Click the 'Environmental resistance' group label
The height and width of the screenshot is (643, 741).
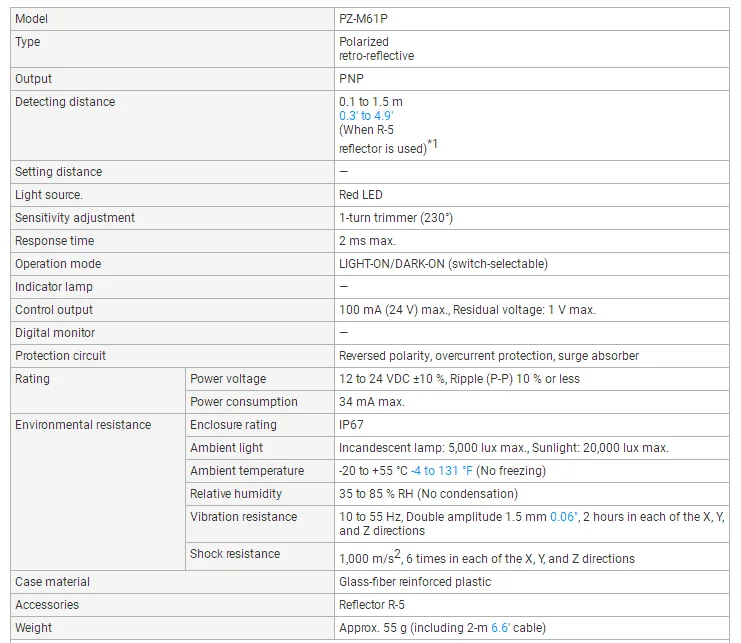pyautogui.click(x=83, y=425)
